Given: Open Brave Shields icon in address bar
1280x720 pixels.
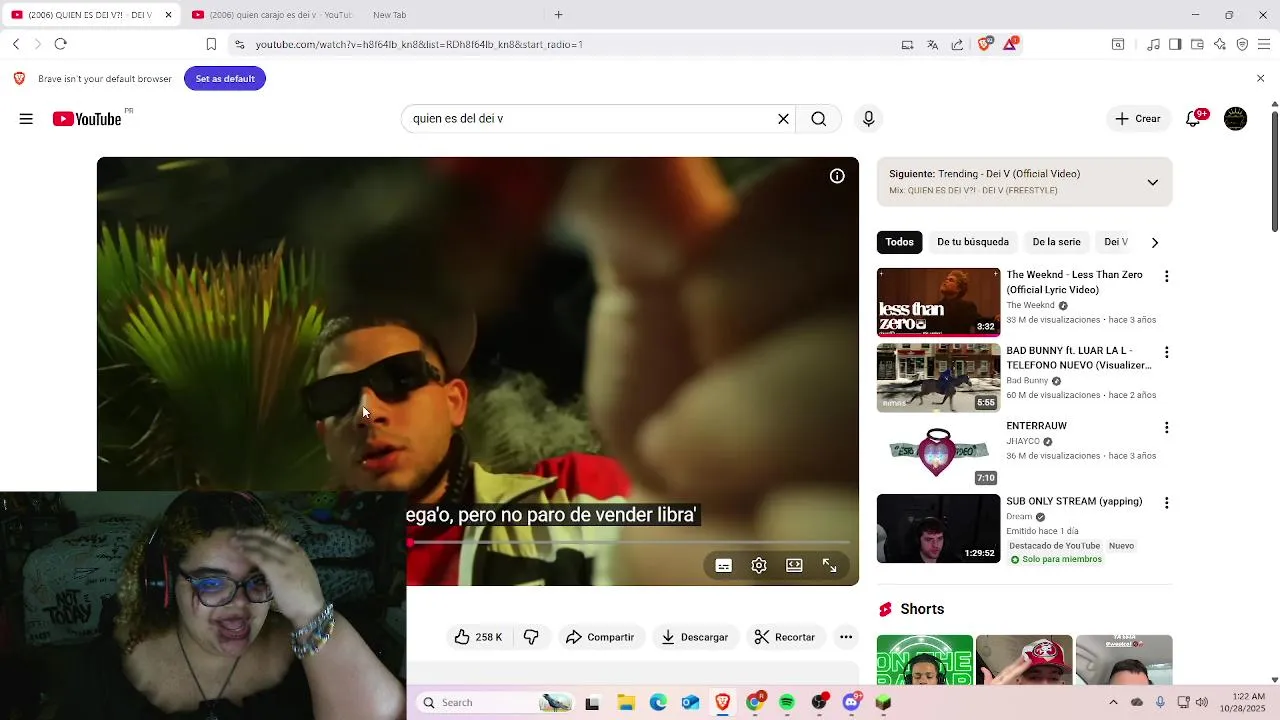Looking at the screenshot, I should pyautogui.click(x=985, y=44).
